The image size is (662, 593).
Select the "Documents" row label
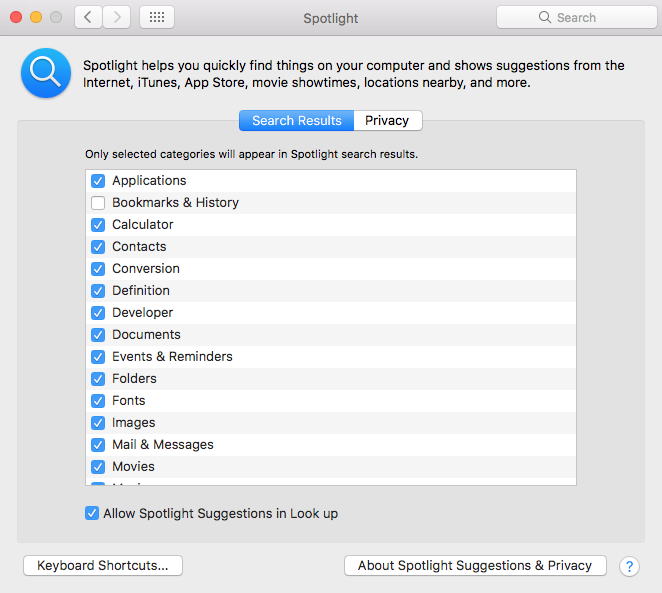[x=147, y=335]
